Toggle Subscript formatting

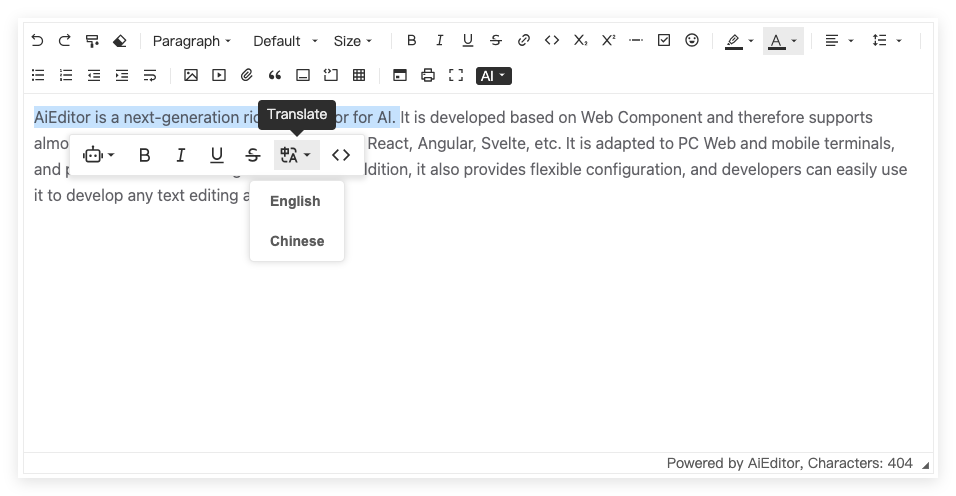click(x=580, y=41)
